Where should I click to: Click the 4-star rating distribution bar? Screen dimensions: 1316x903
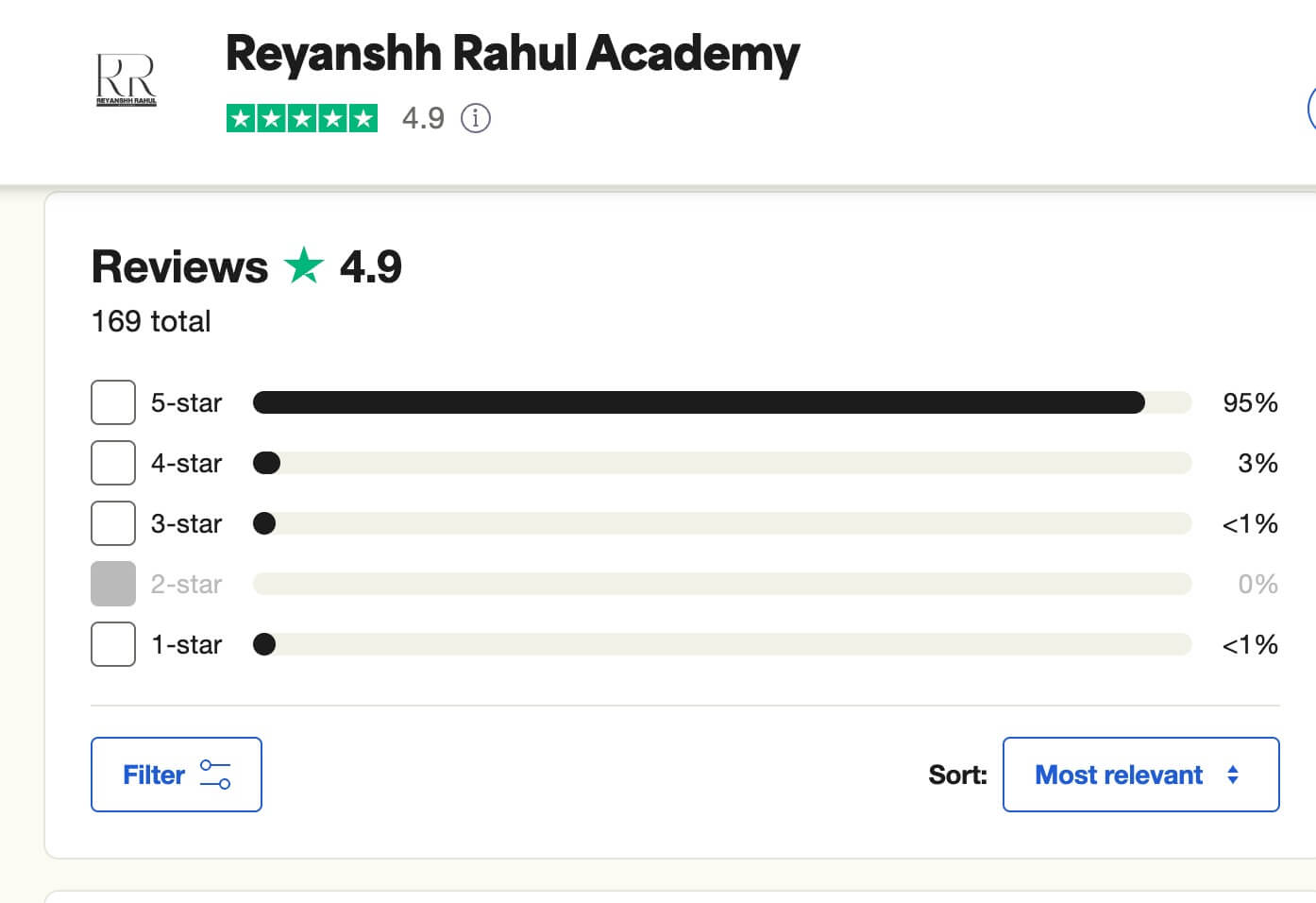tap(721, 463)
